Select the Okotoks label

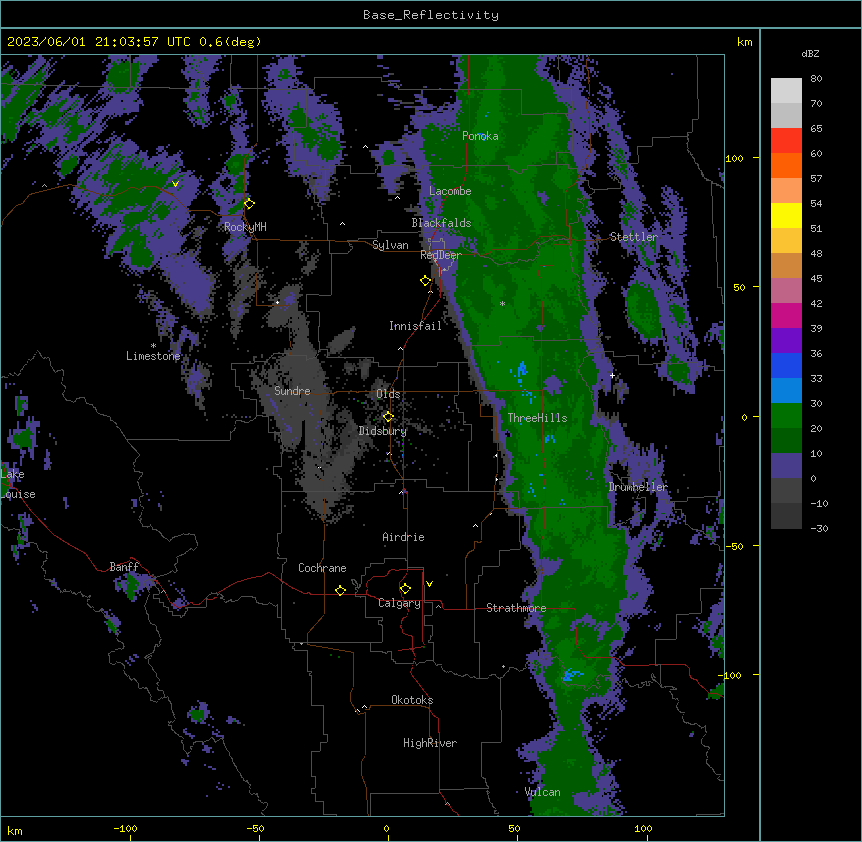(x=412, y=700)
